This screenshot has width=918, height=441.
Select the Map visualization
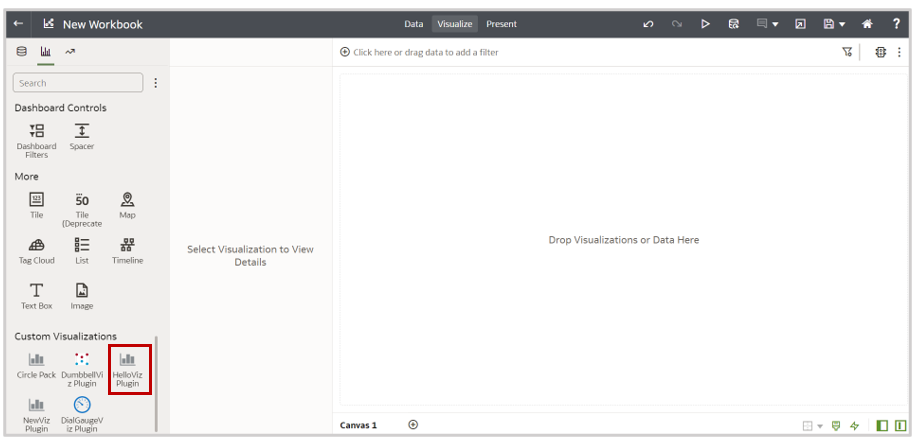click(127, 206)
